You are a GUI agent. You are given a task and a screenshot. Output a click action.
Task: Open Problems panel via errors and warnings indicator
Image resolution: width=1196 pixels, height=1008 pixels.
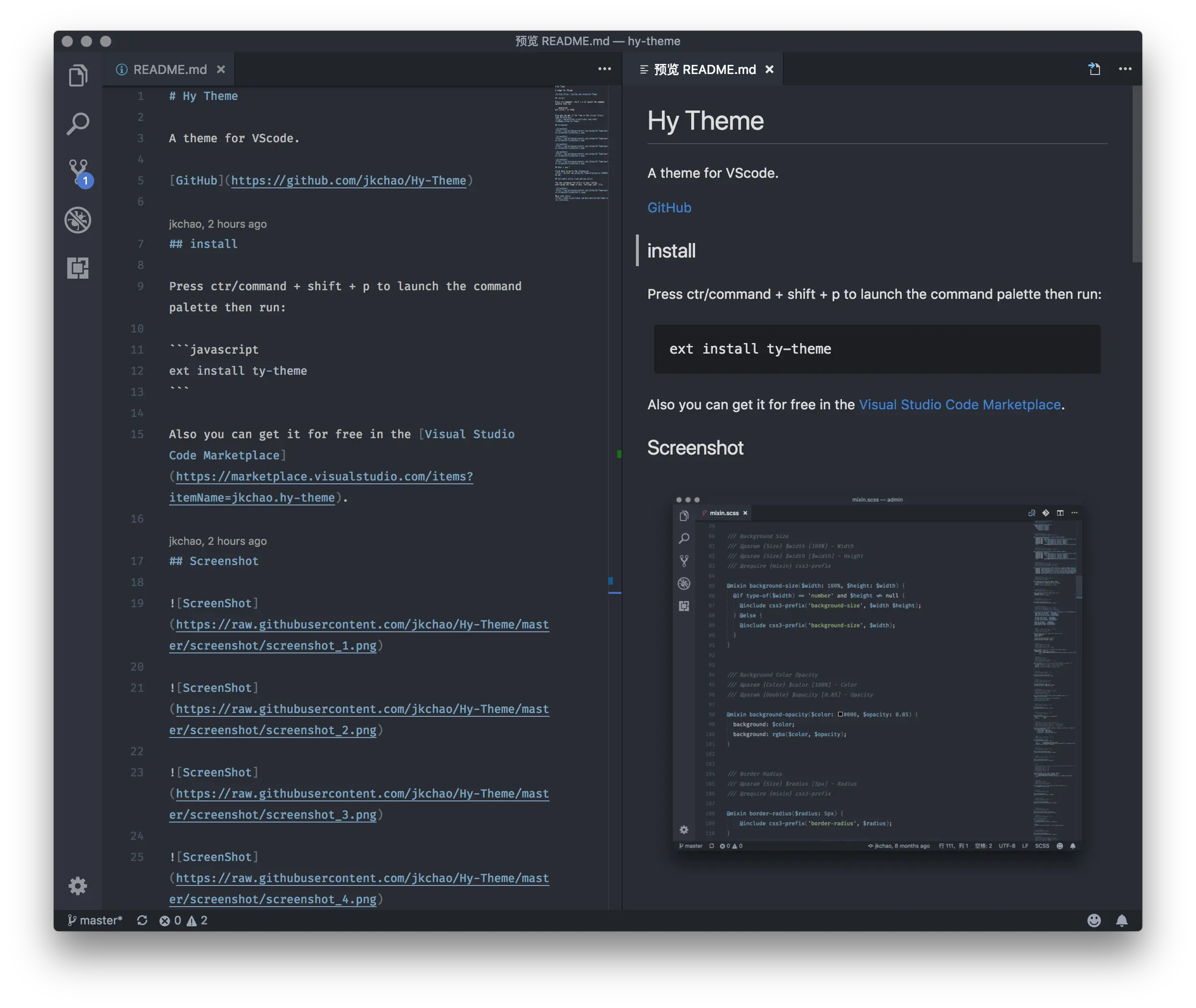[x=183, y=921]
